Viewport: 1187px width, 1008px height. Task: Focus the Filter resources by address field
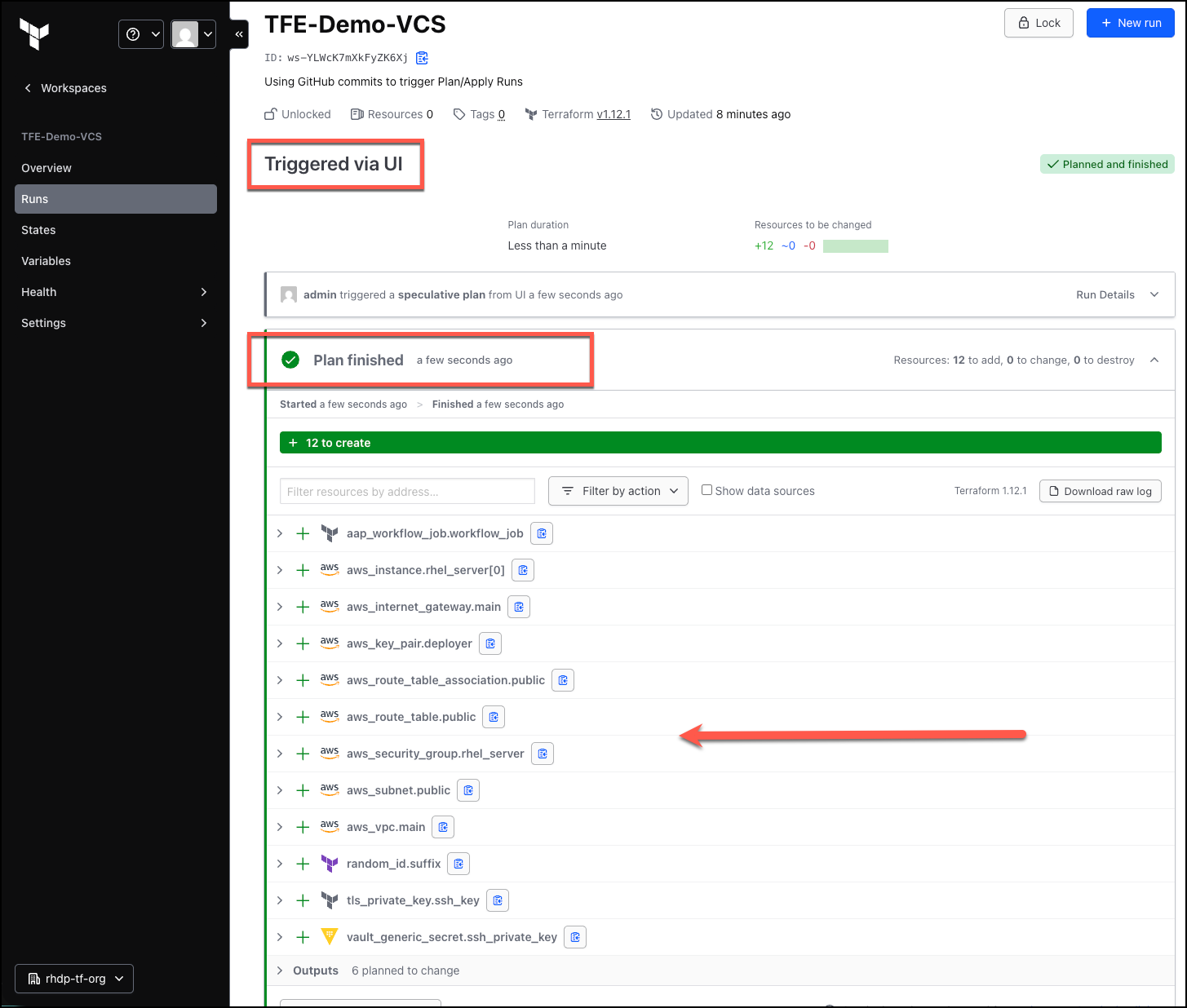pyautogui.click(x=407, y=491)
